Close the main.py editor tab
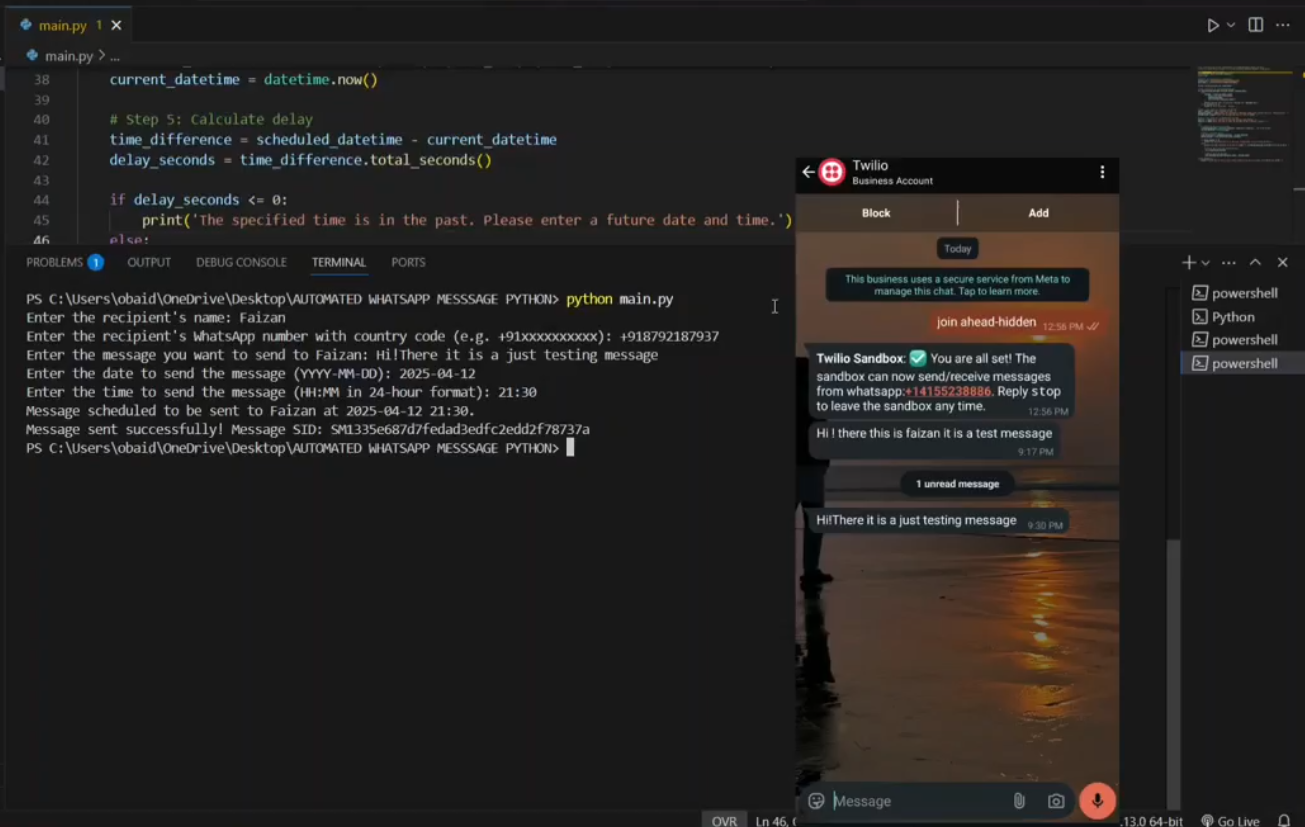Screen dimensions: 1305x827 (x=117, y=25)
